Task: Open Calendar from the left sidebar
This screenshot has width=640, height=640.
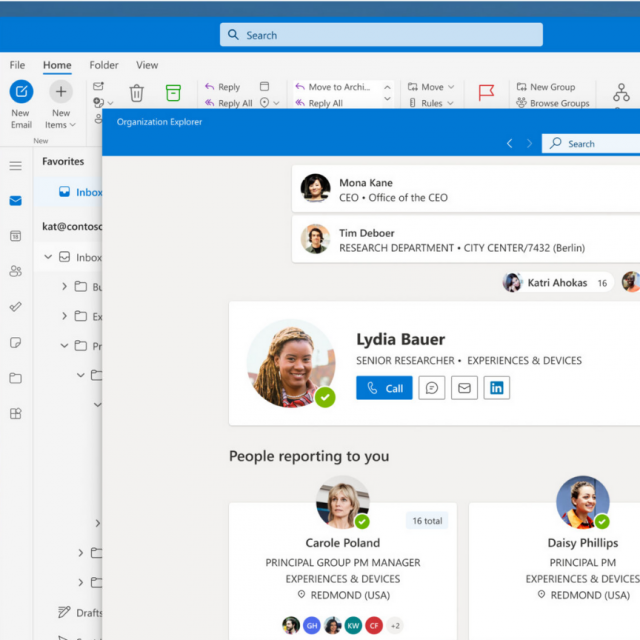Action: click(x=15, y=236)
